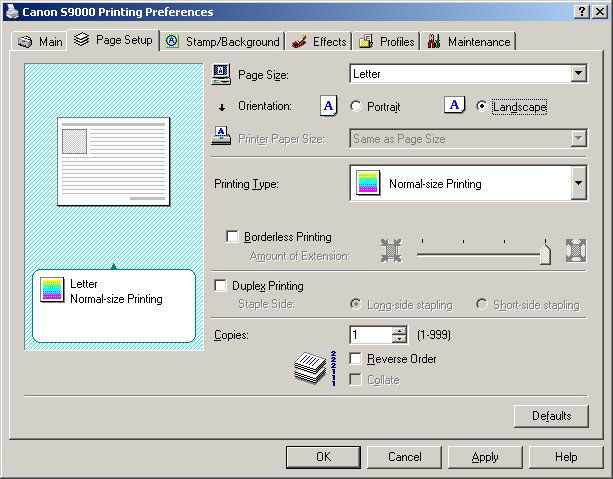Screen dimensions: 613x479
Task: Increase copies with the up spinner arrow
Action: click(x=400, y=330)
